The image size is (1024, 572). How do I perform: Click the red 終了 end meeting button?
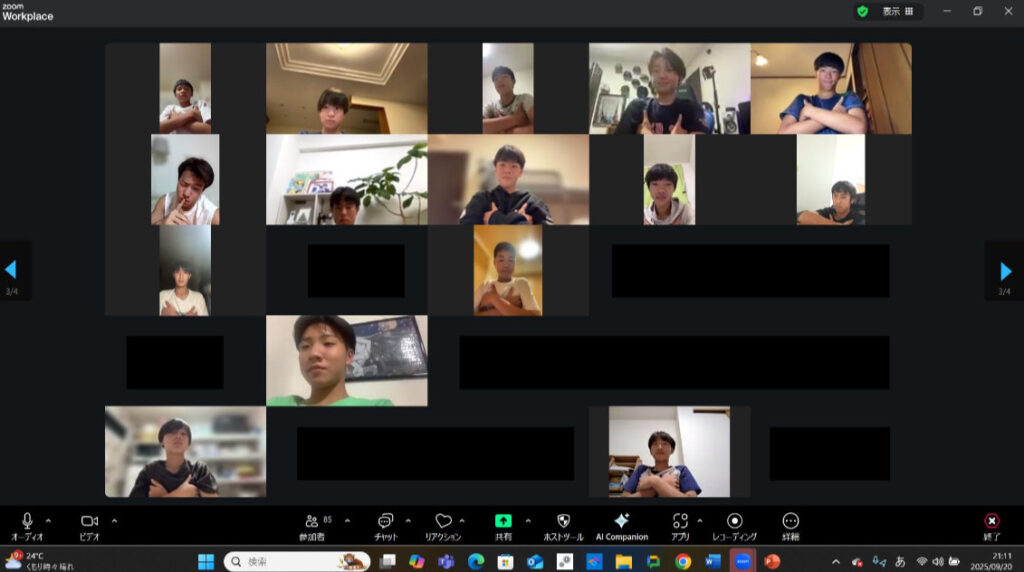pyautogui.click(x=991, y=521)
